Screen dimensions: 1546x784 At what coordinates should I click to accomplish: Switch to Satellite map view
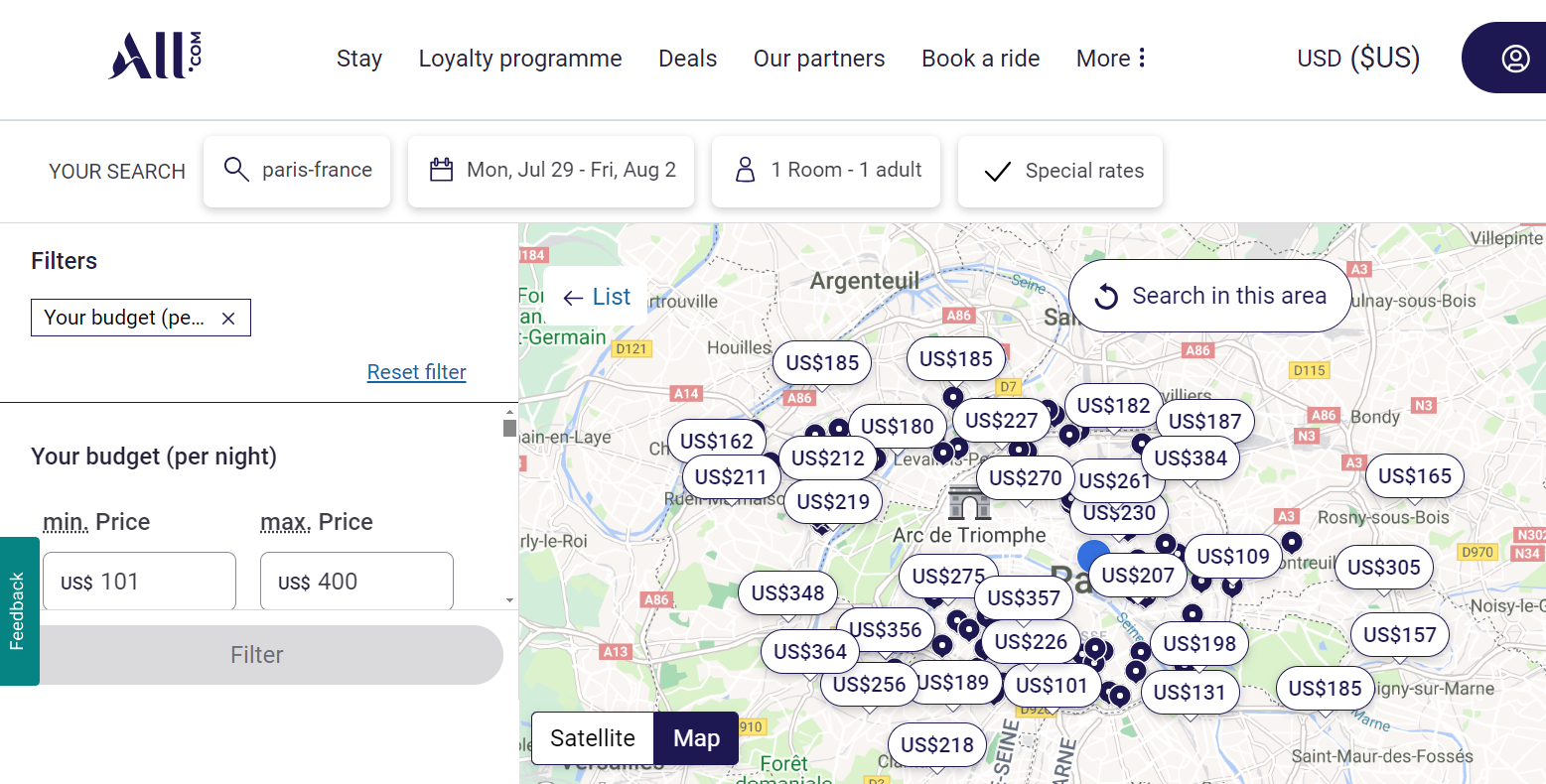coord(592,738)
